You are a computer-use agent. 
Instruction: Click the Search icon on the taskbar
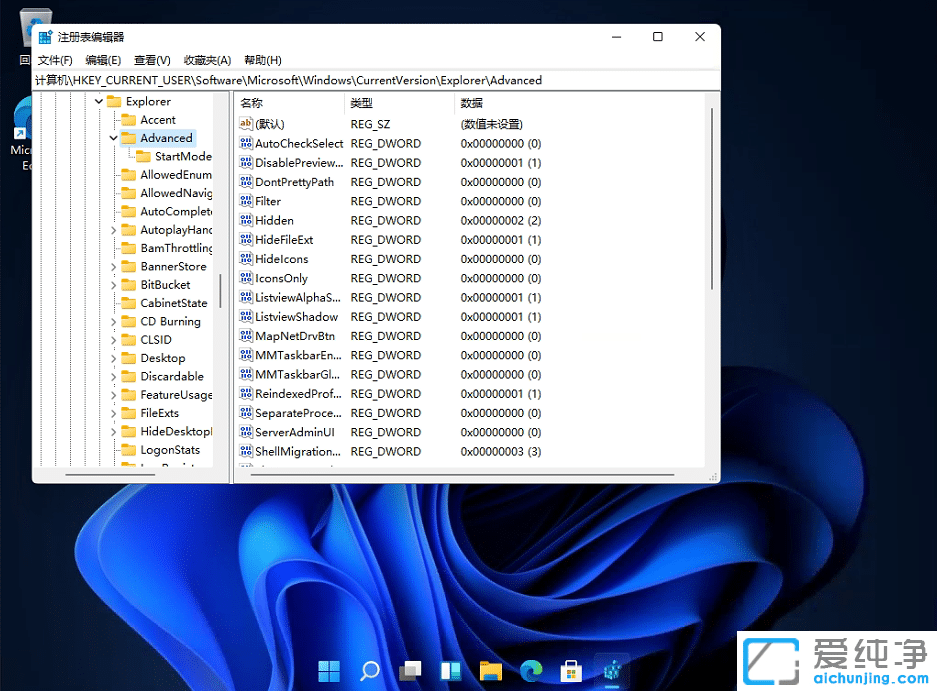(x=369, y=671)
